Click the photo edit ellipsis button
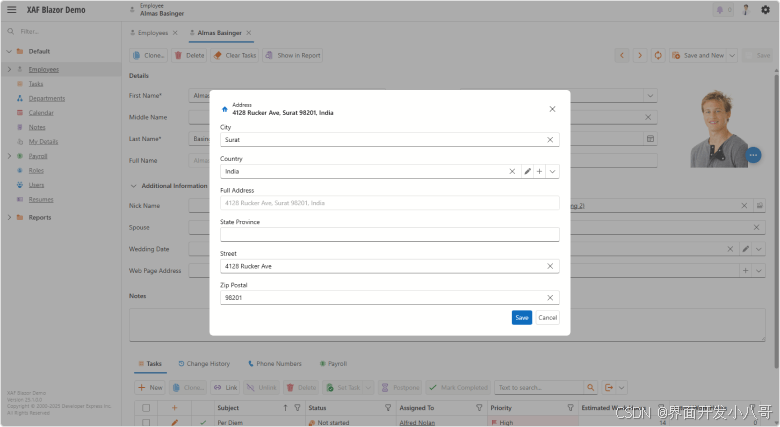This screenshot has width=780, height=427. tap(753, 155)
